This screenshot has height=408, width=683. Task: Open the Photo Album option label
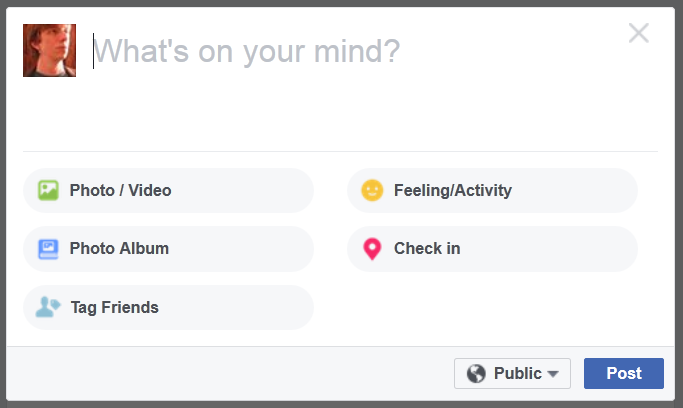click(119, 249)
